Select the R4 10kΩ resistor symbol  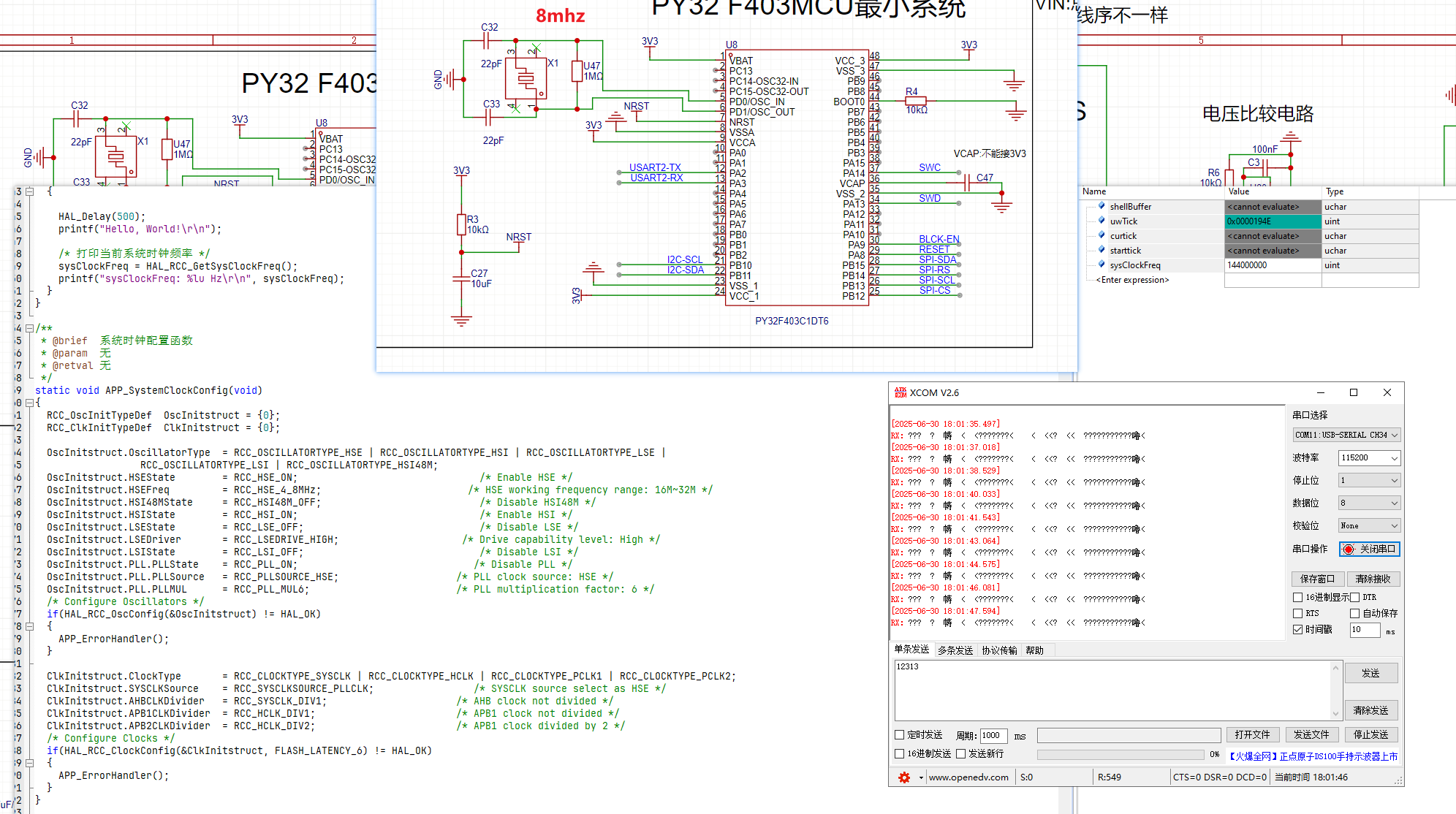[x=916, y=101]
